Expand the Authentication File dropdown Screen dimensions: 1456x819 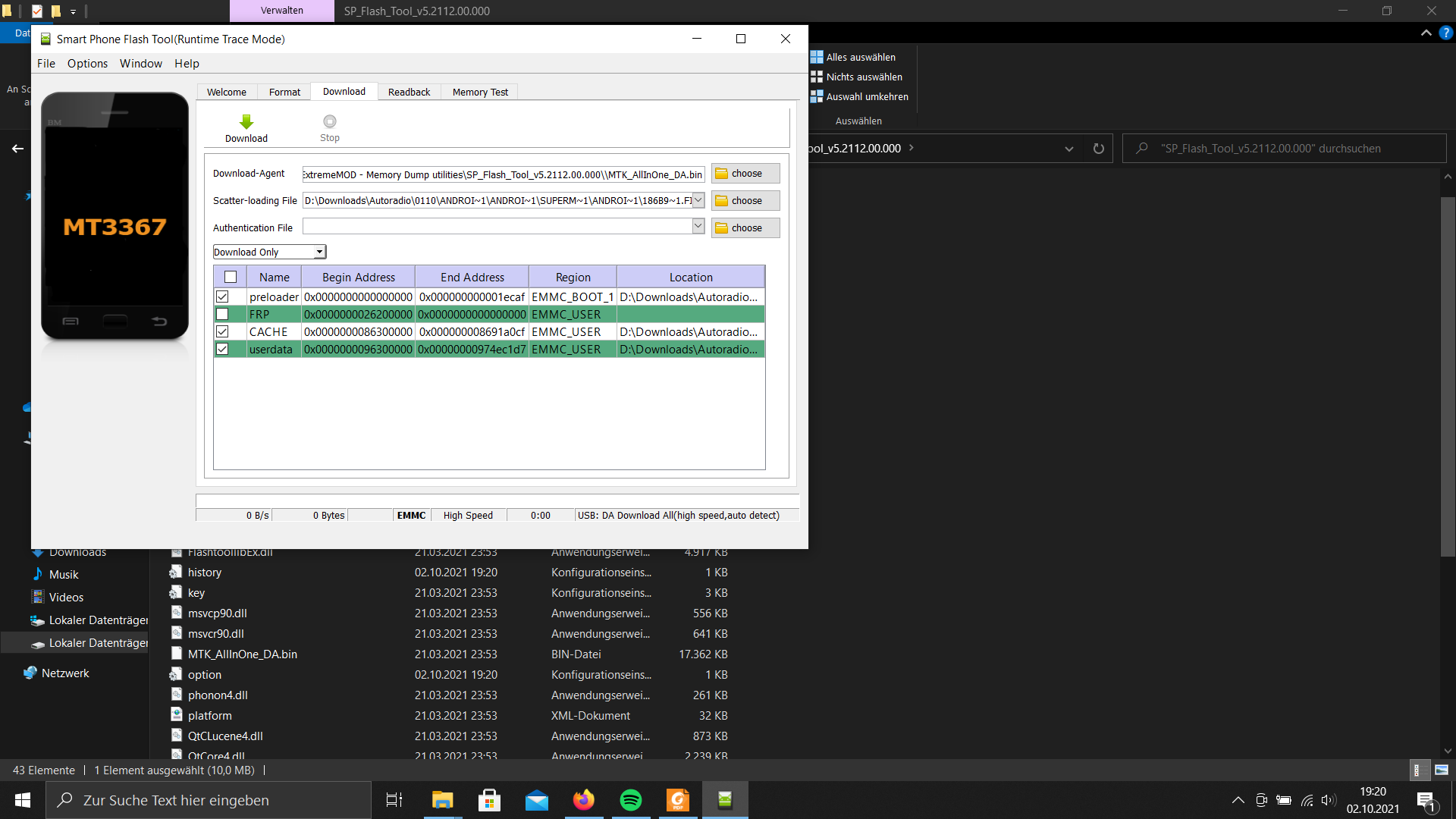(698, 227)
